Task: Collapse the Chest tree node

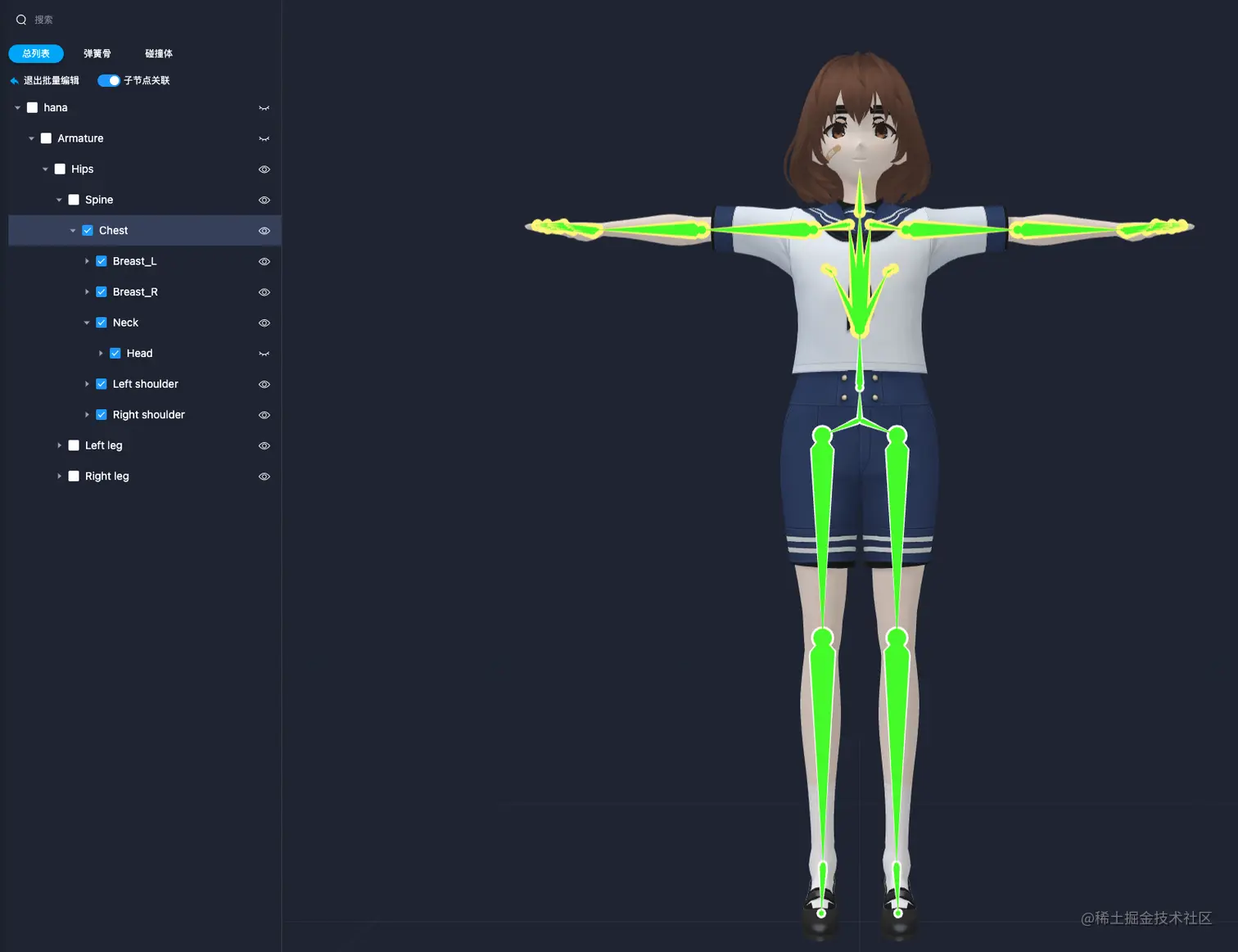Action: (73, 231)
